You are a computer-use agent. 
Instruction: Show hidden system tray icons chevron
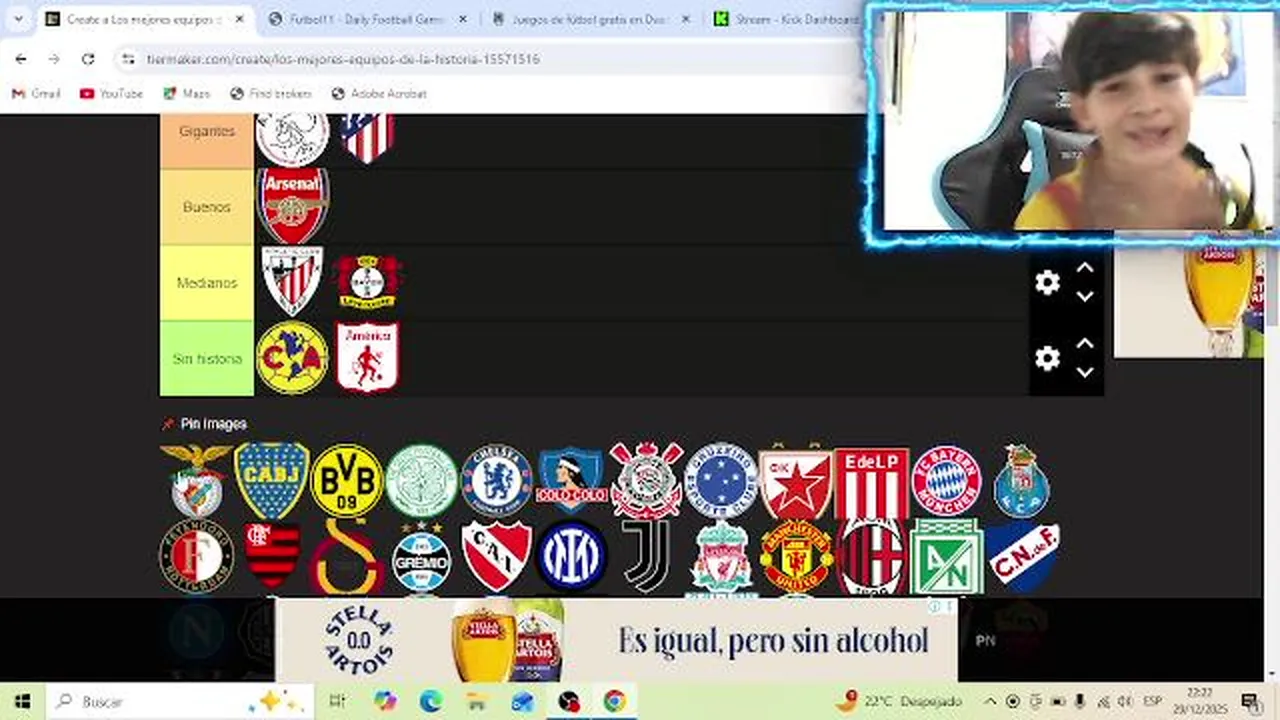(x=990, y=701)
